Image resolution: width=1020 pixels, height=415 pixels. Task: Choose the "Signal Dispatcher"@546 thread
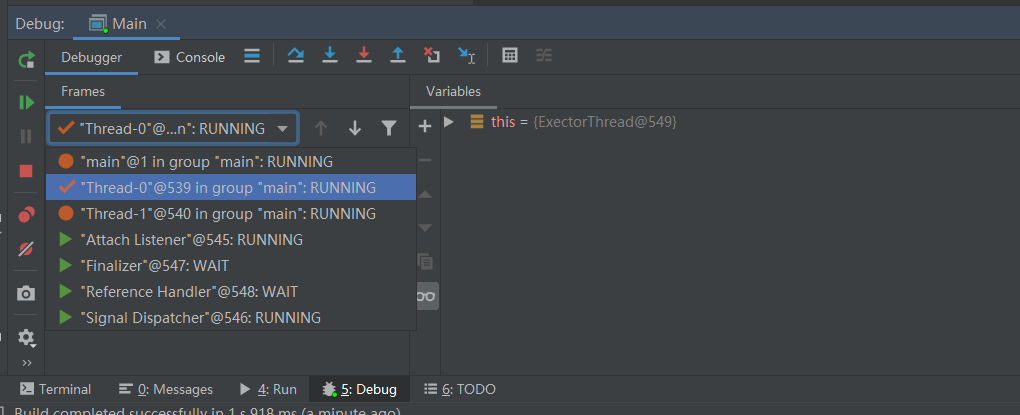click(x=231, y=318)
